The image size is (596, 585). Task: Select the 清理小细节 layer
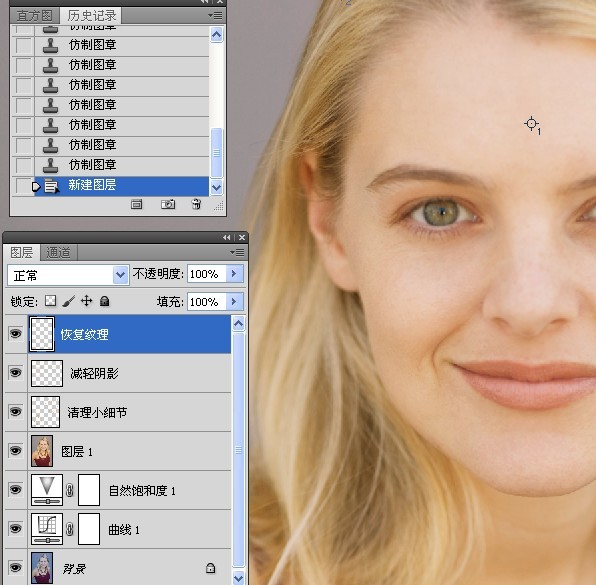(129, 412)
